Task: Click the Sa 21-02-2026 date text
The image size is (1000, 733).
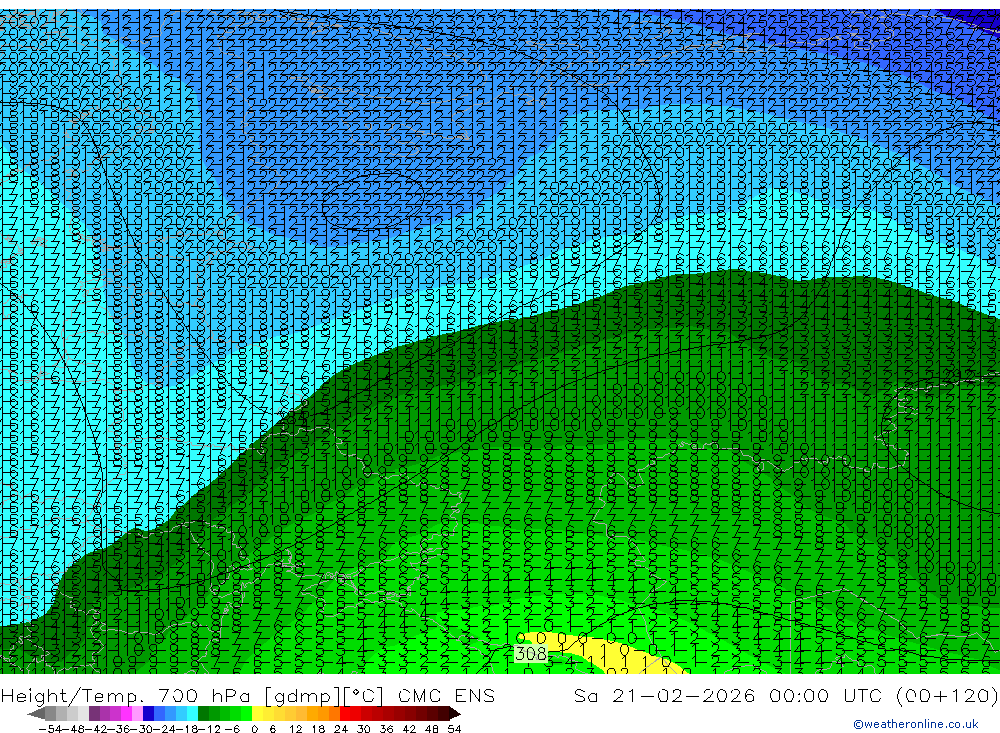Action: (x=665, y=695)
